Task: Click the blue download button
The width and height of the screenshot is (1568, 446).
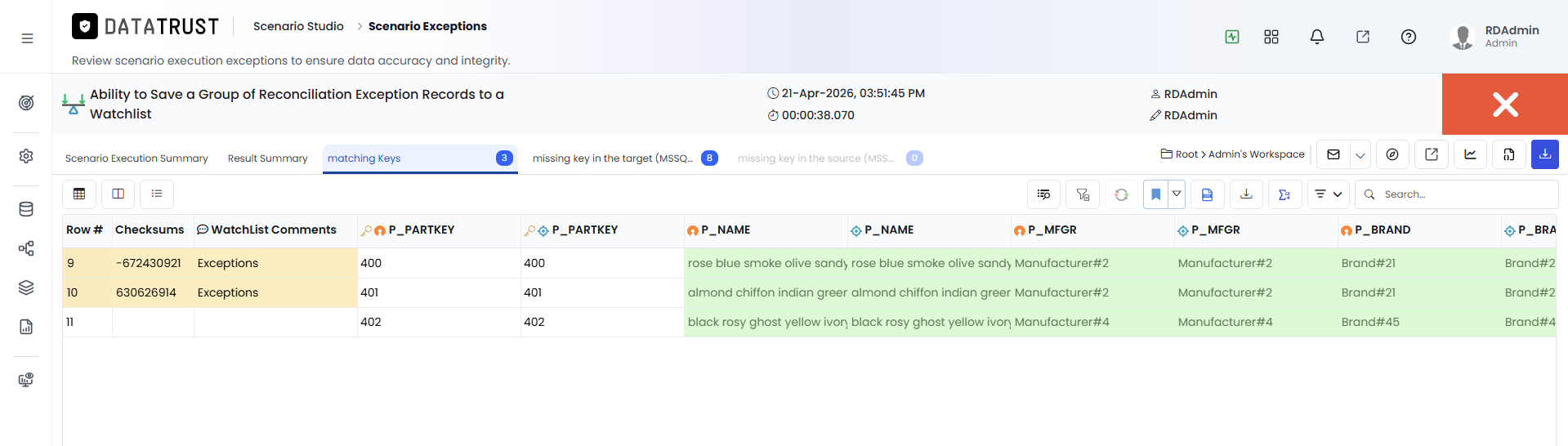Action: (1545, 154)
